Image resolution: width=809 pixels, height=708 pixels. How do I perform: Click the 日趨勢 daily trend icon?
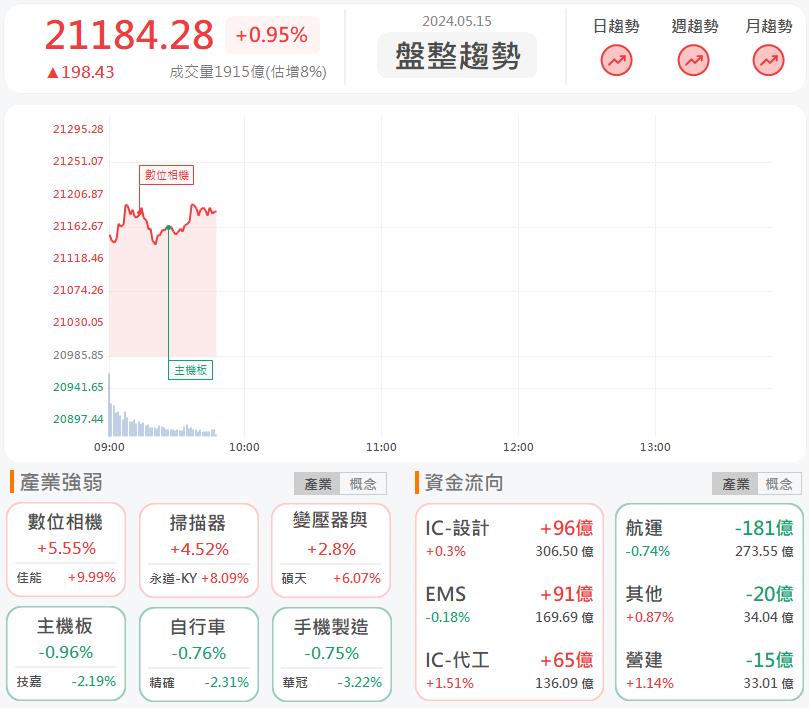click(x=617, y=60)
